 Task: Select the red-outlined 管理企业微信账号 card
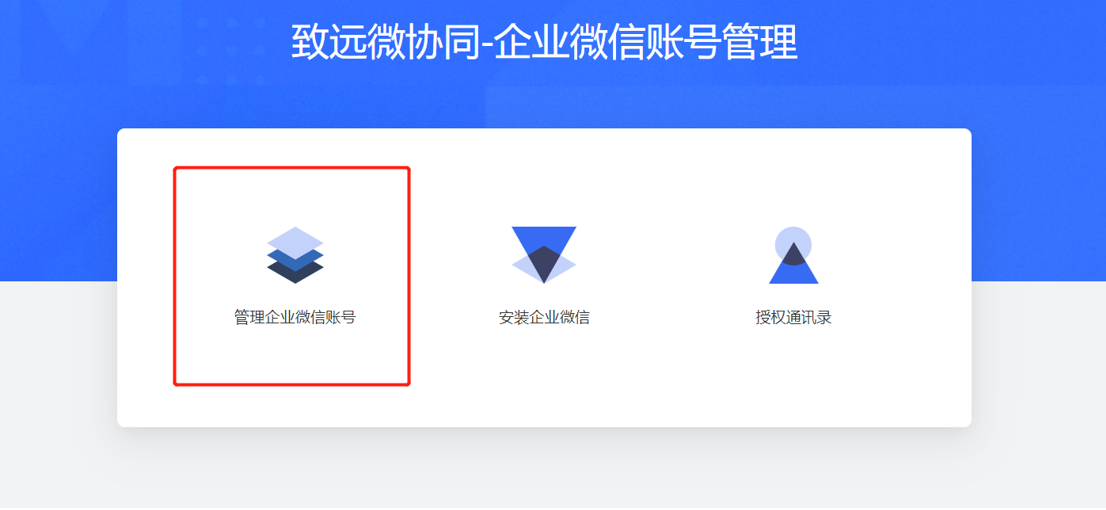coord(292,277)
